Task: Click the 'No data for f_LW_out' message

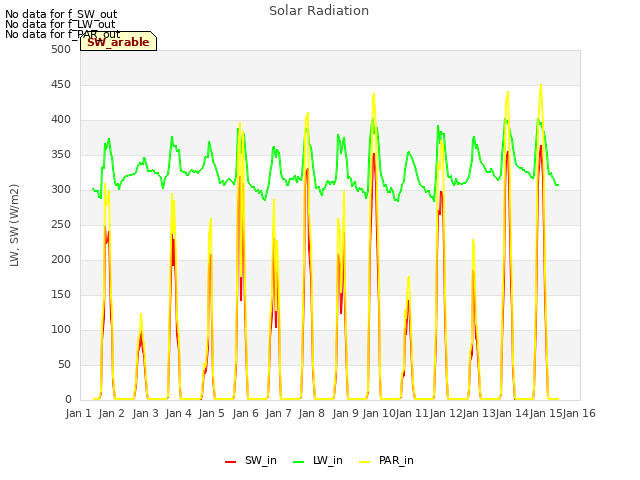Action: click(x=60, y=24)
